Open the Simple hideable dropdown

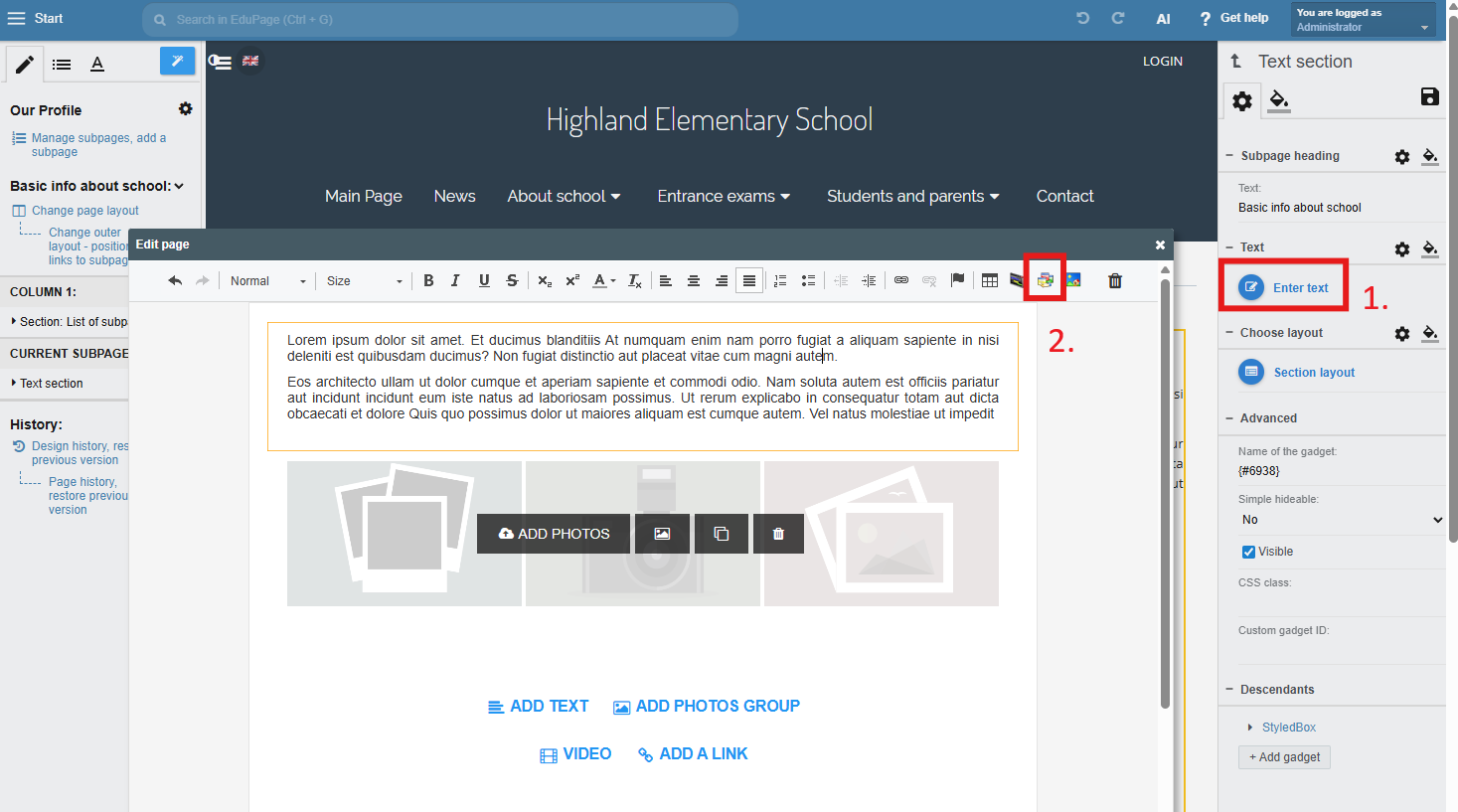coord(1340,520)
